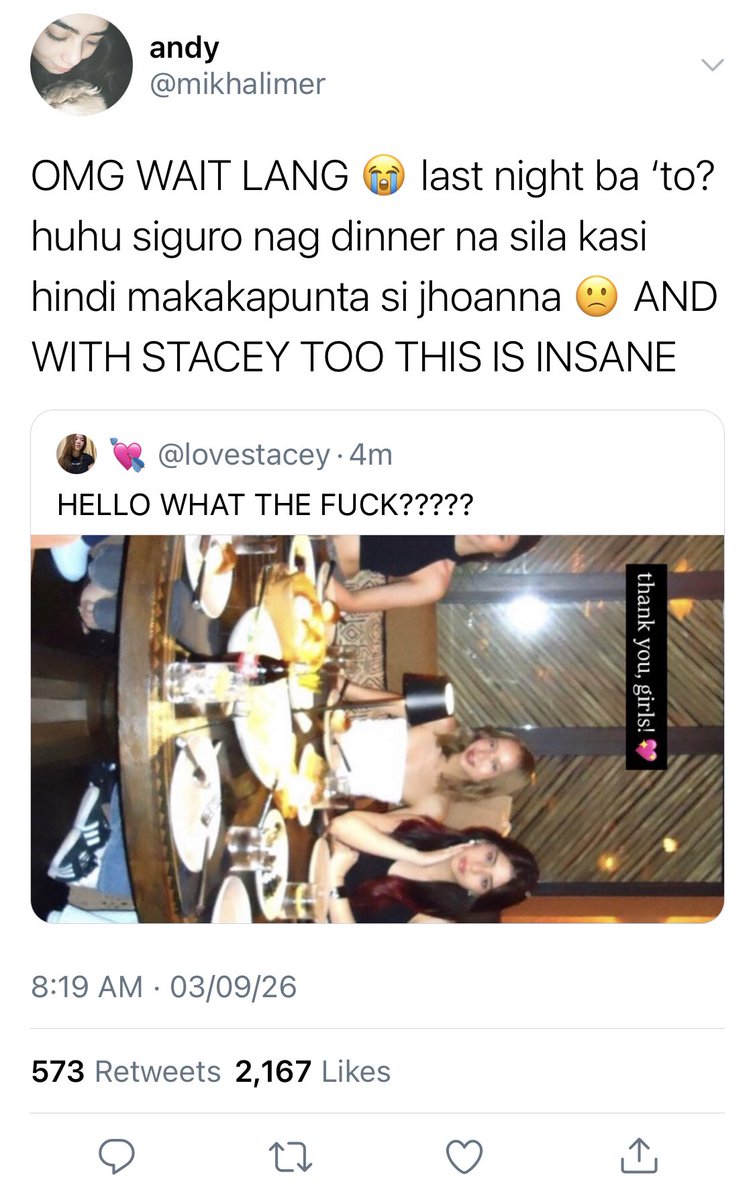Tap the heart-arrow emoji in quoted name
This screenshot has width=755, height=1200.
coord(128,455)
